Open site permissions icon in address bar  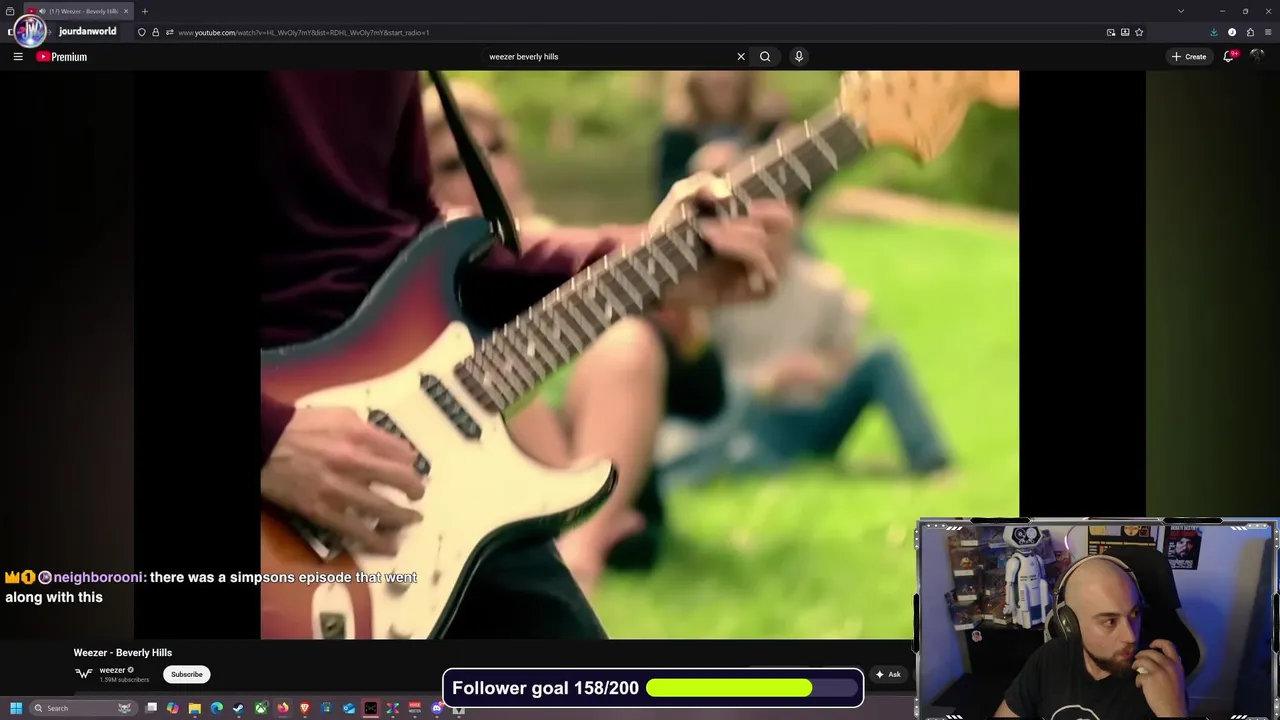click(x=170, y=32)
